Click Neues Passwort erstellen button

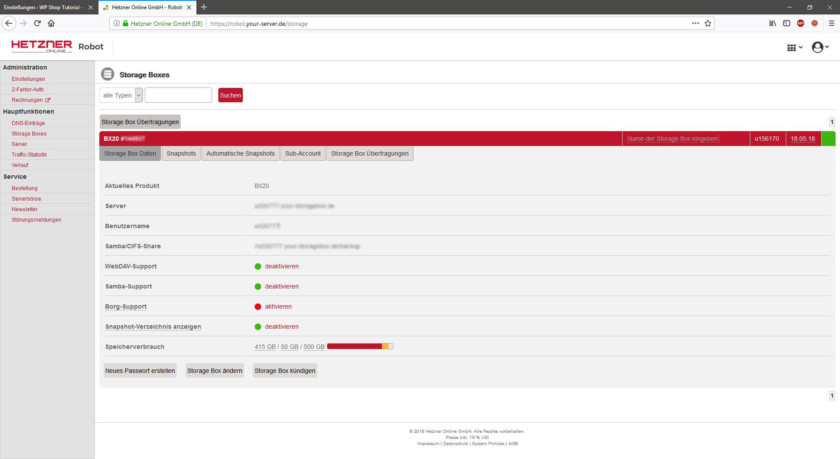tap(140, 370)
